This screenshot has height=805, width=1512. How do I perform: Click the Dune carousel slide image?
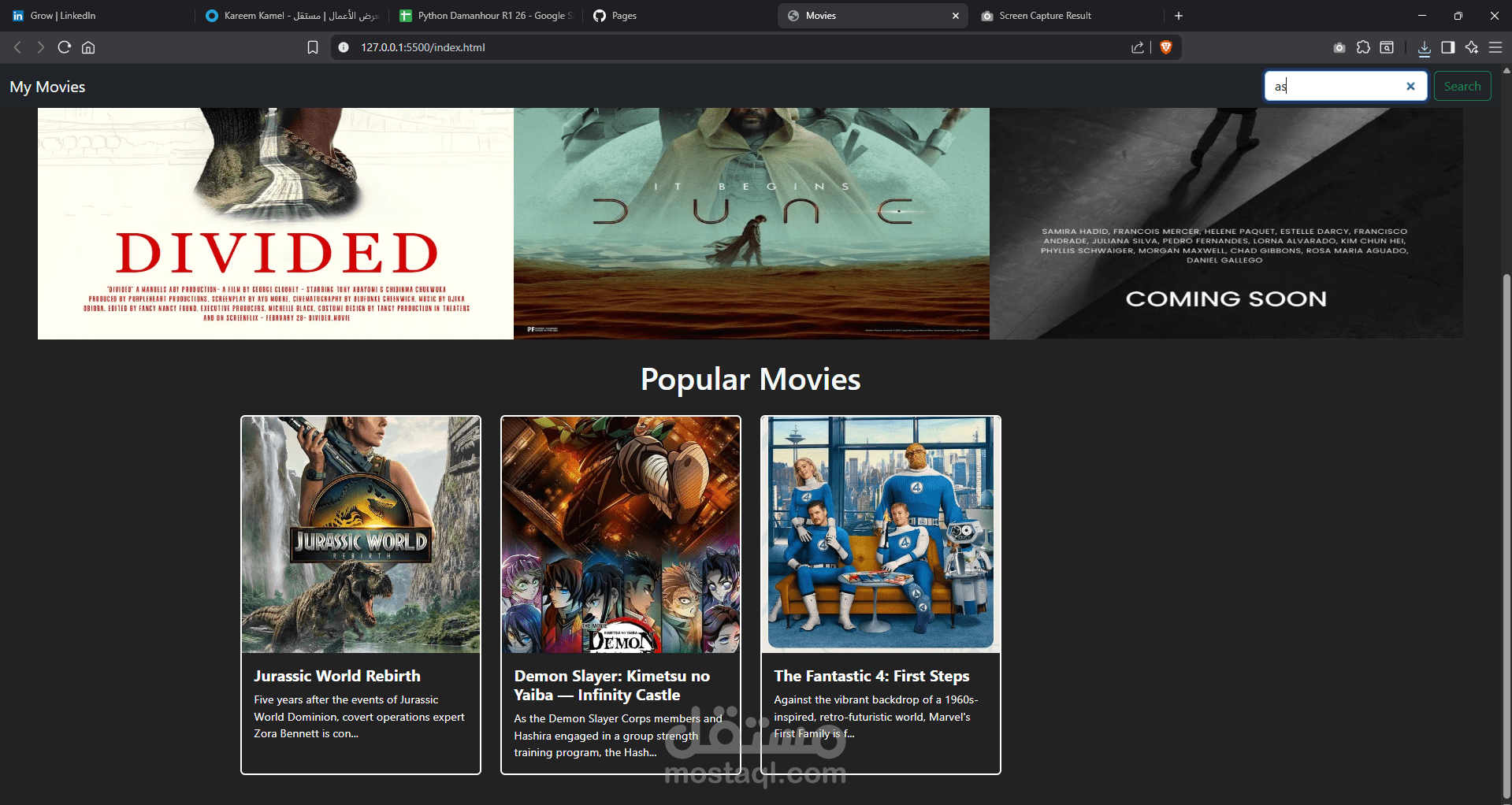pyautogui.click(x=752, y=224)
